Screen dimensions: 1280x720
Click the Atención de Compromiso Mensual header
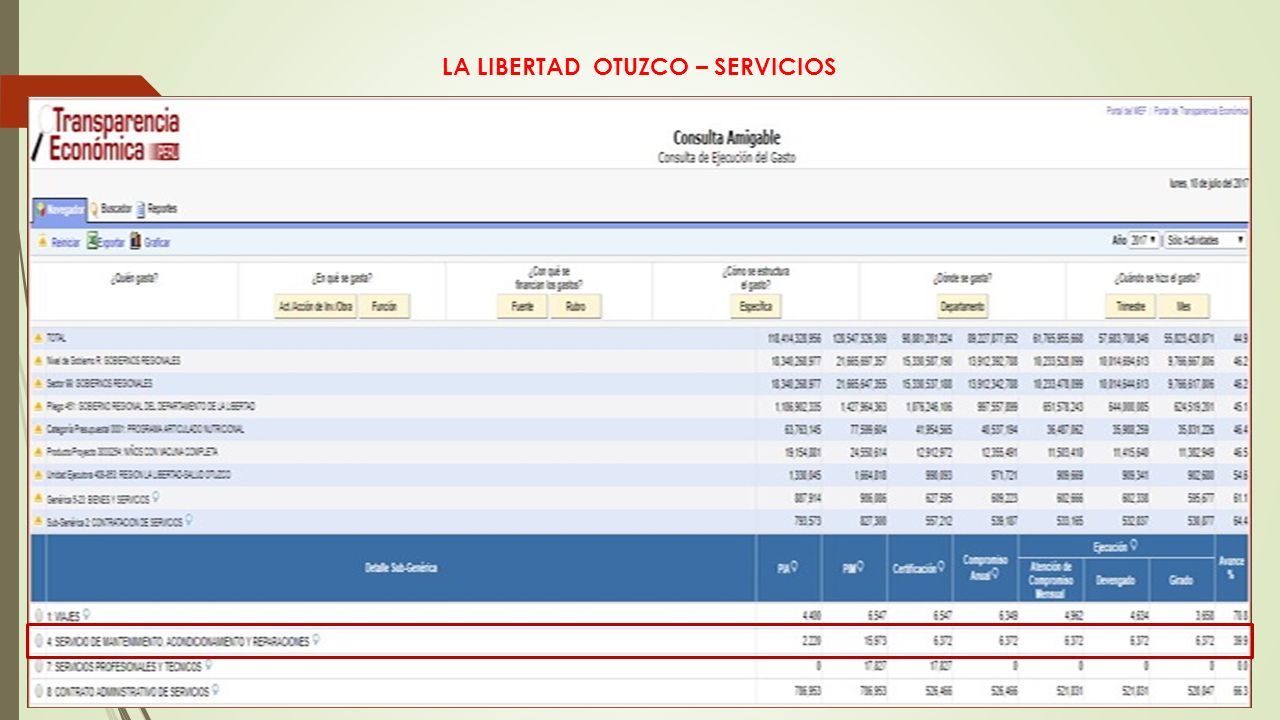click(1050, 580)
